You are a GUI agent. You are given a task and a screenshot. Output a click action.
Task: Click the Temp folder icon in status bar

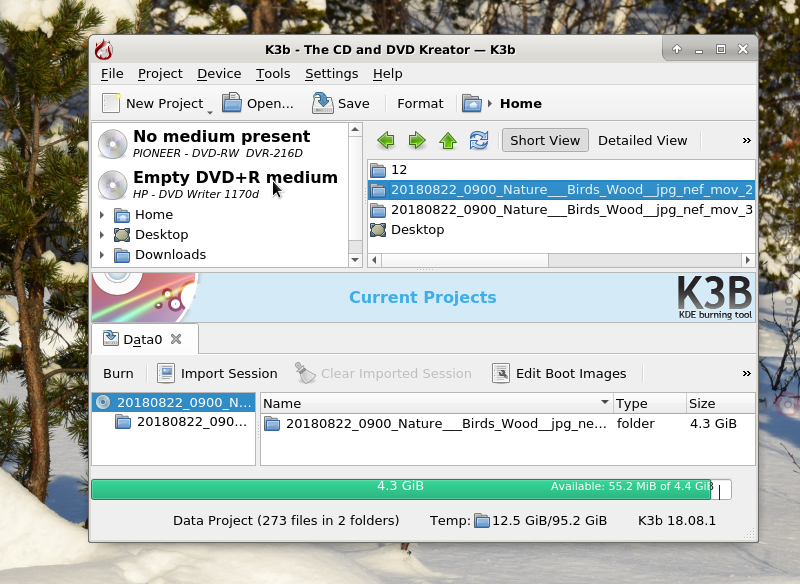(482, 521)
